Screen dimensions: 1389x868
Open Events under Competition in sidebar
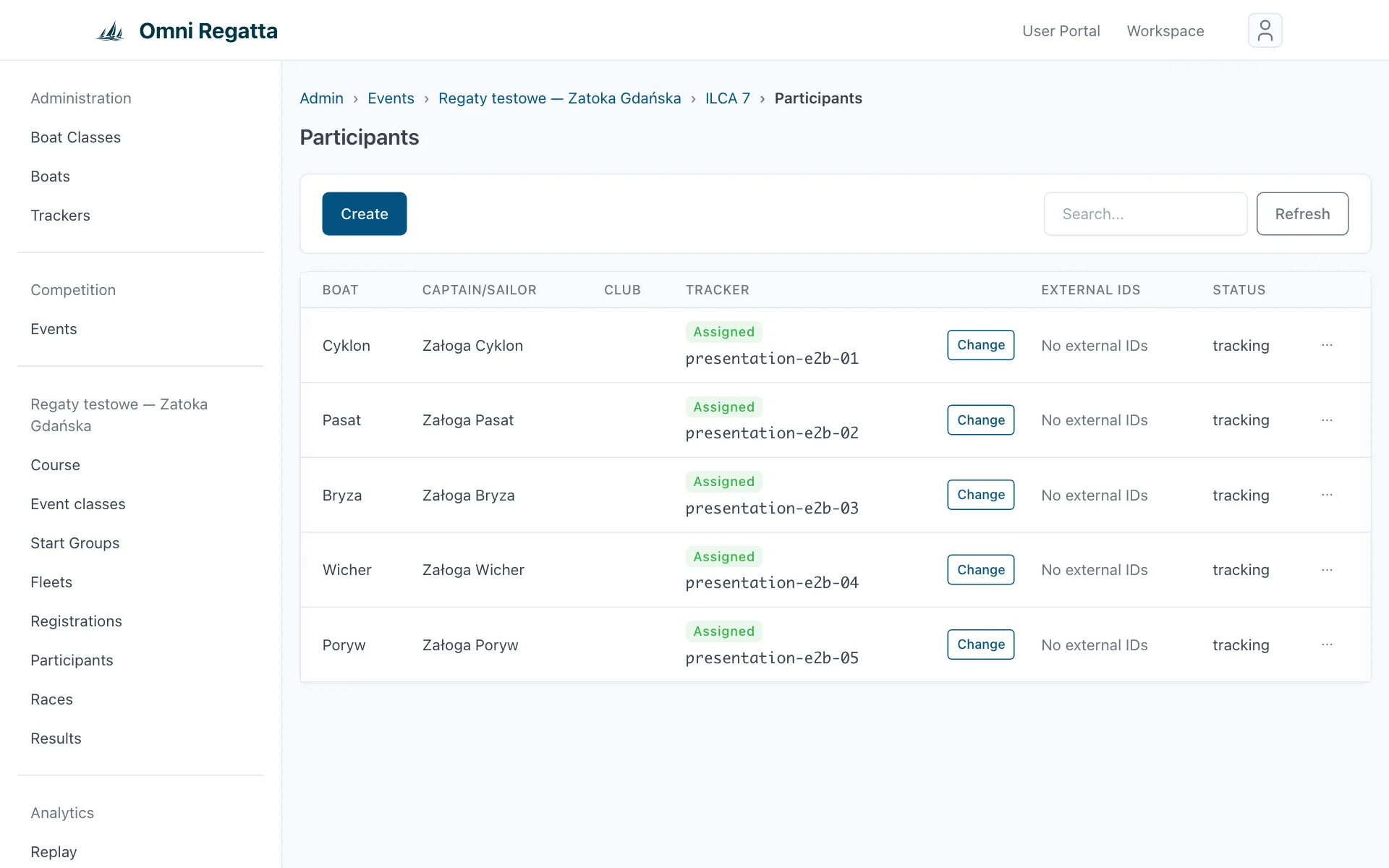coord(54,329)
